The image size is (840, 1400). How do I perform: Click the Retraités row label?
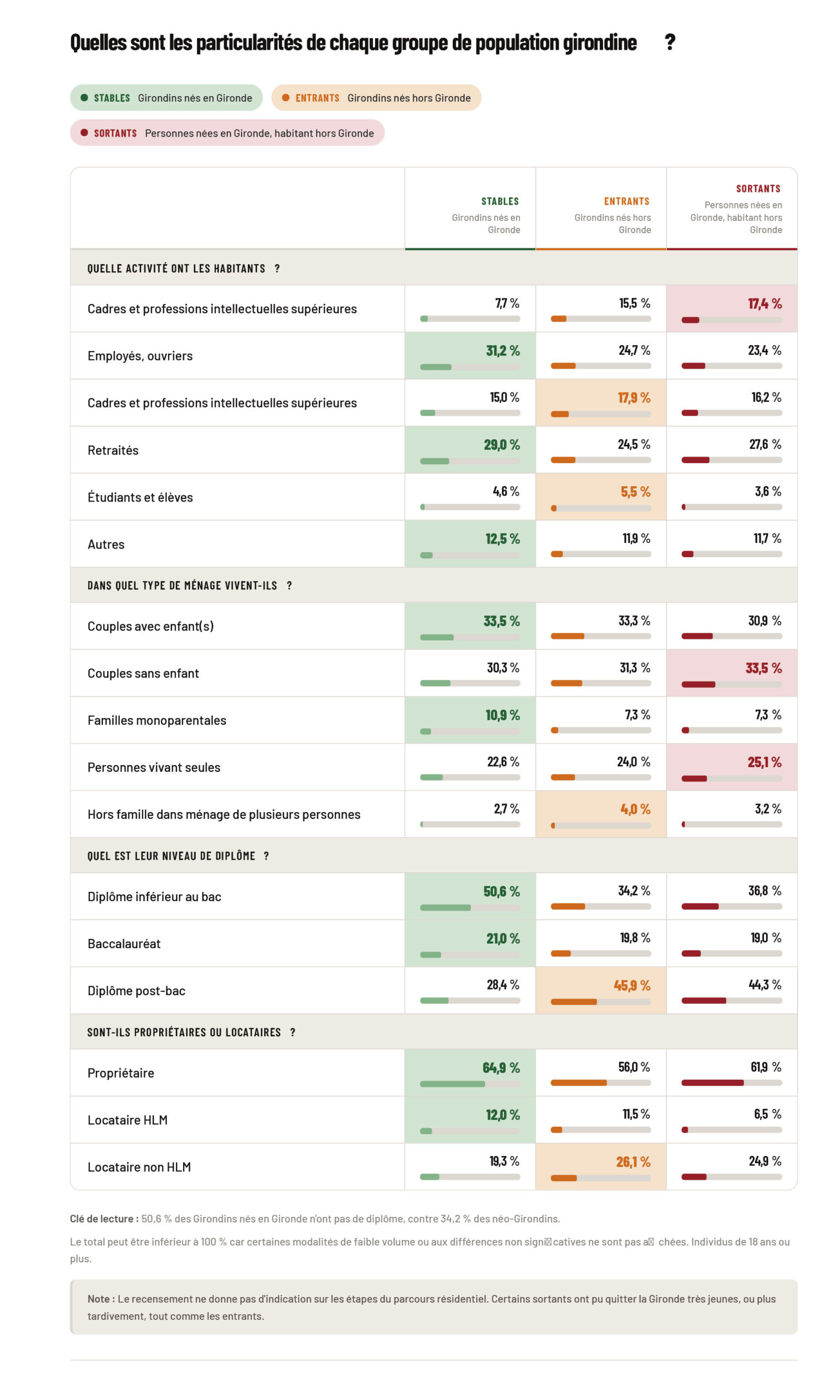tap(113, 451)
